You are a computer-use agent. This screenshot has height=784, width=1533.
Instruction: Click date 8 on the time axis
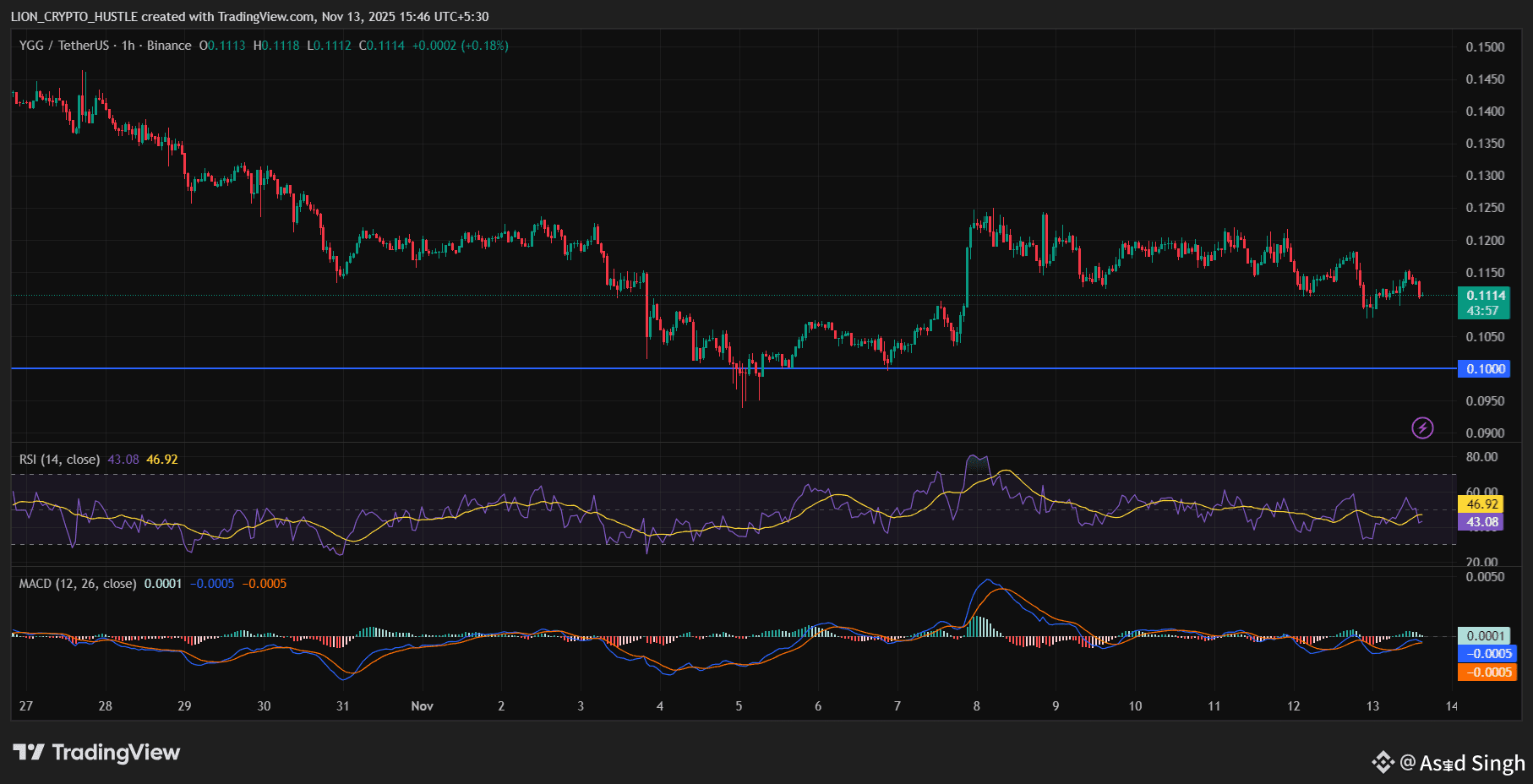pyautogui.click(x=976, y=706)
